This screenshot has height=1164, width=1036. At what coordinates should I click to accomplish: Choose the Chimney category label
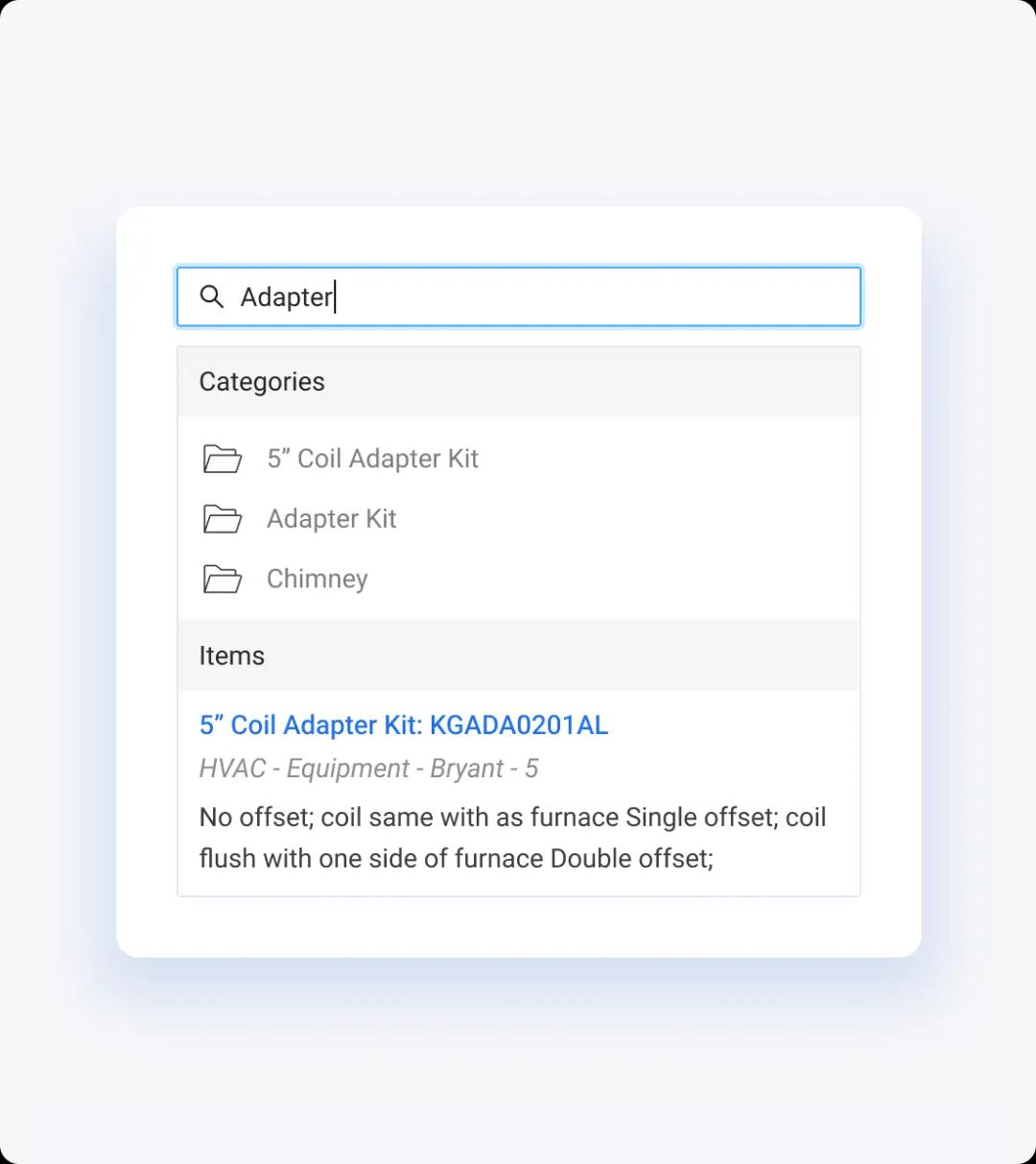(317, 579)
